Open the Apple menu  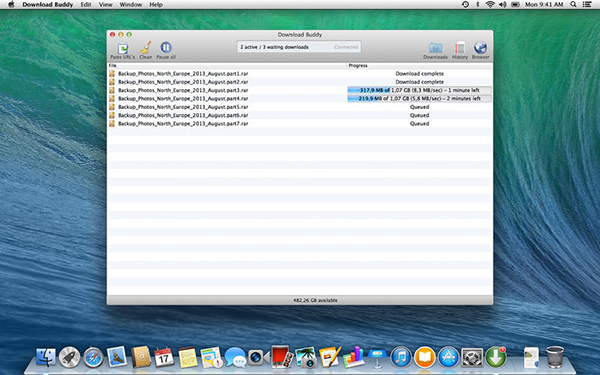tap(11, 5)
